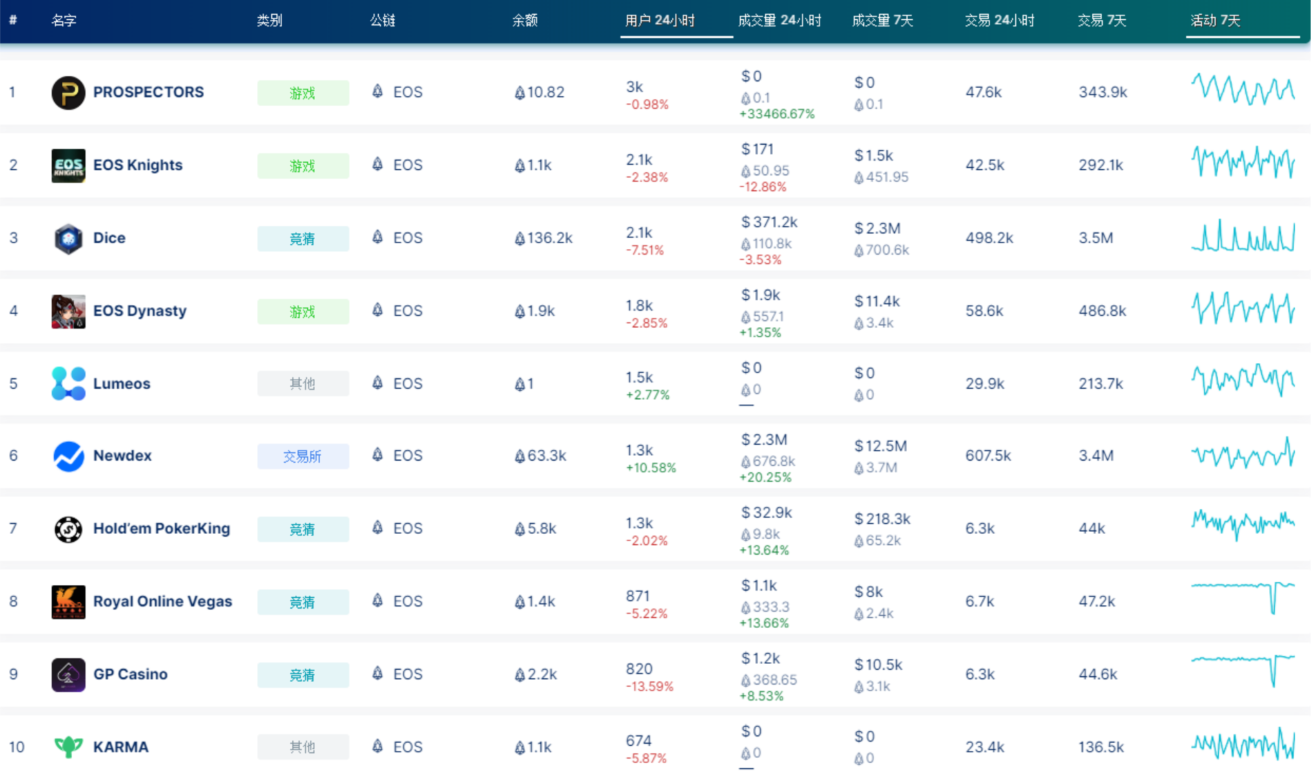Viewport: 1314px width, 777px height.
Task: Click the EOS chain icon in PROSPECTORS row
Action: tap(378, 91)
